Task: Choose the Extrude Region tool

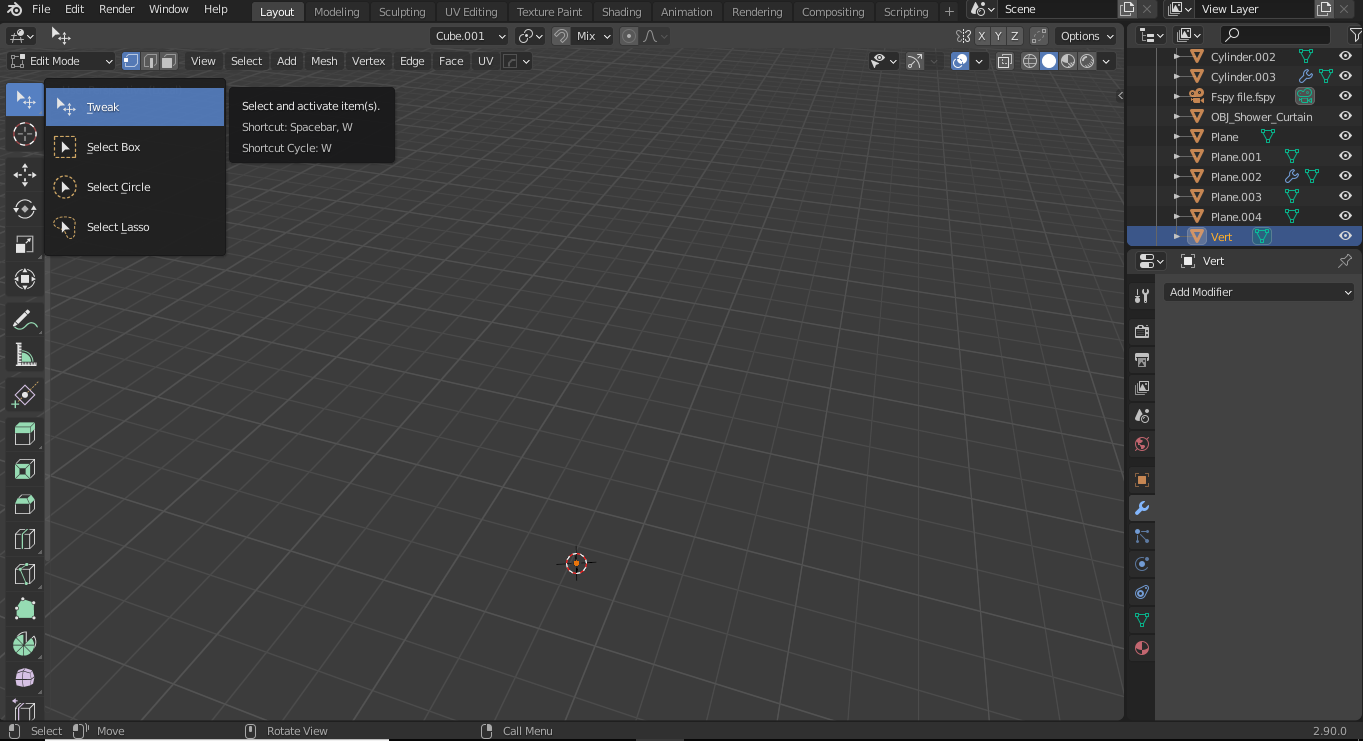Action: (25, 434)
